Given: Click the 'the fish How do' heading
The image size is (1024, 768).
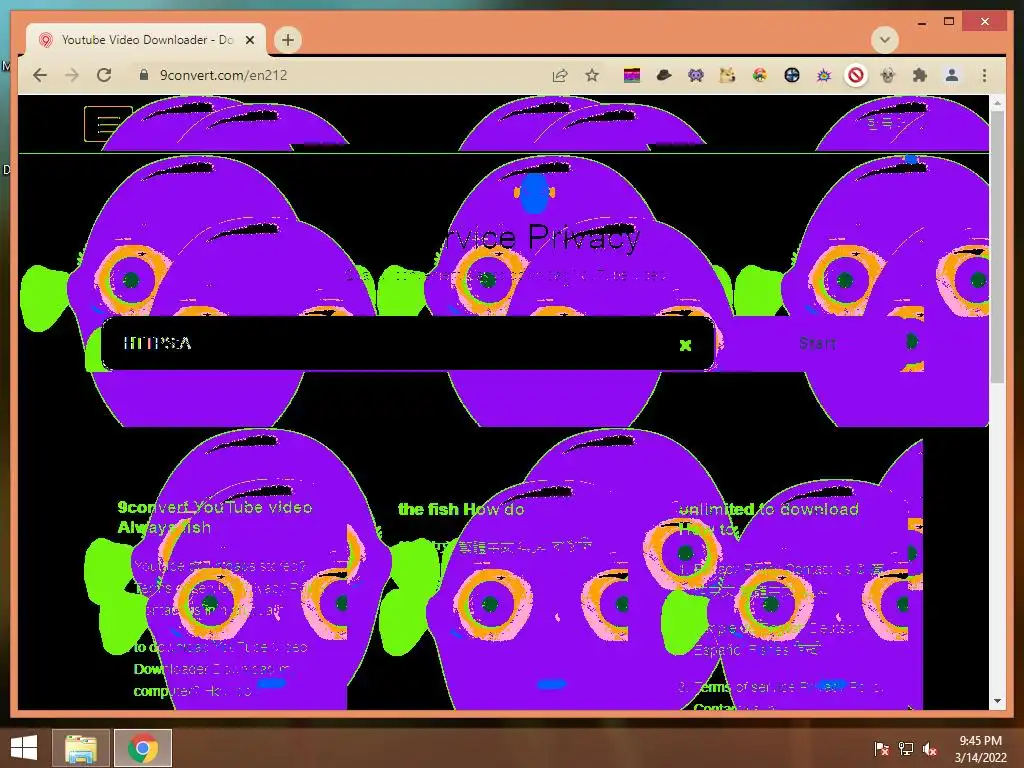Looking at the screenshot, I should 461,509.
